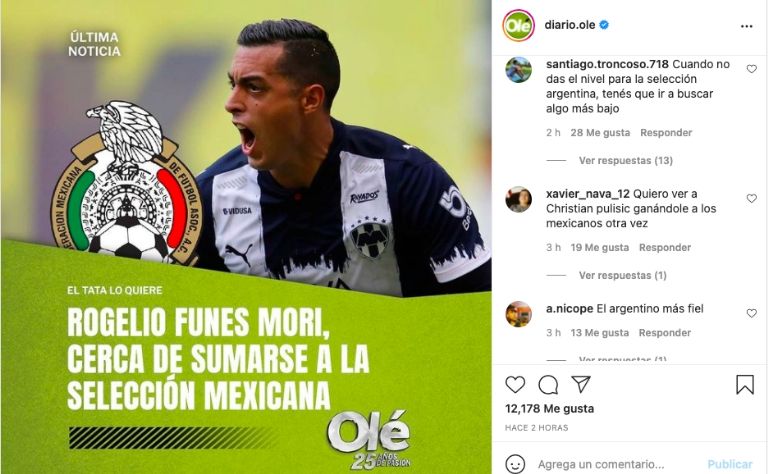Expand Ver respuestas (13)
Viewport: 768px width, 474px height.
click(625, 161)
